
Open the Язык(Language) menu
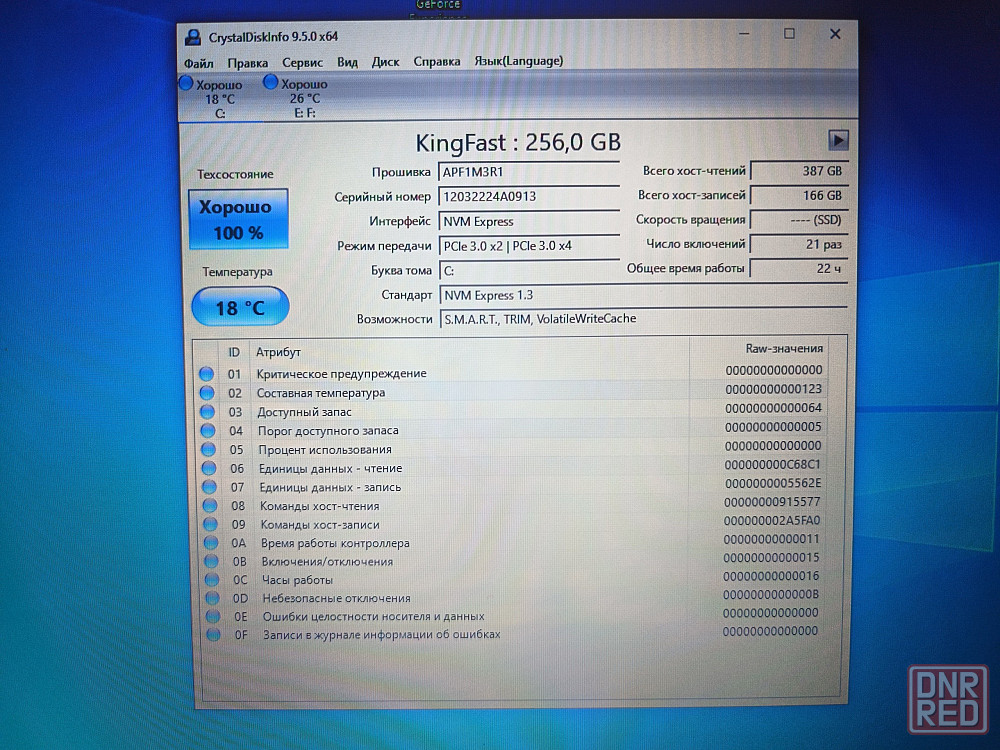pyautogui.click(x=518, y=61)
